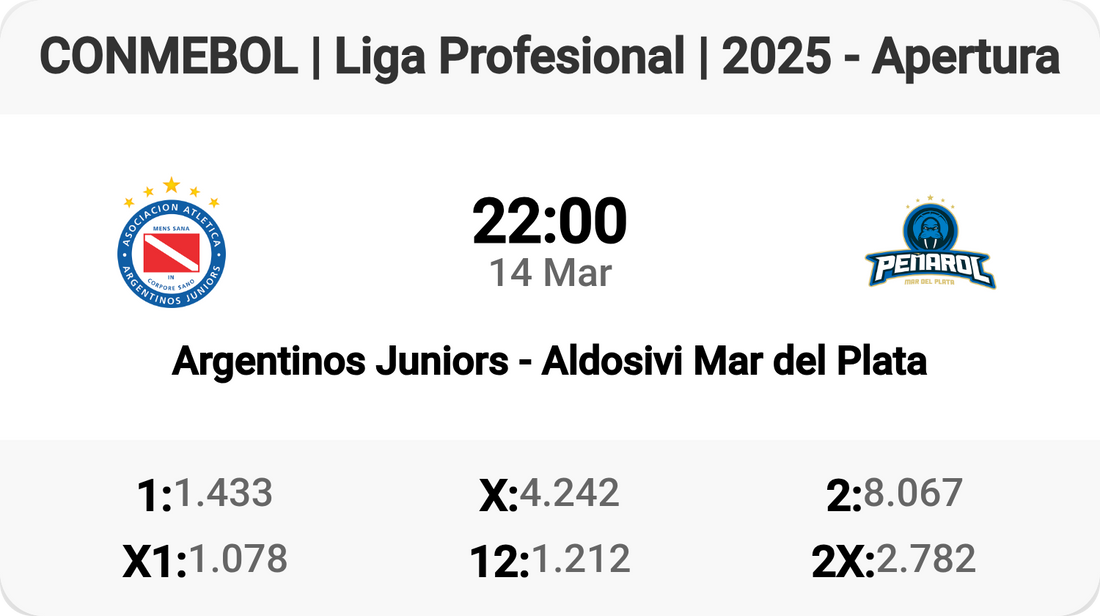Open the Argentinos Juniors team name

point(339,361)
